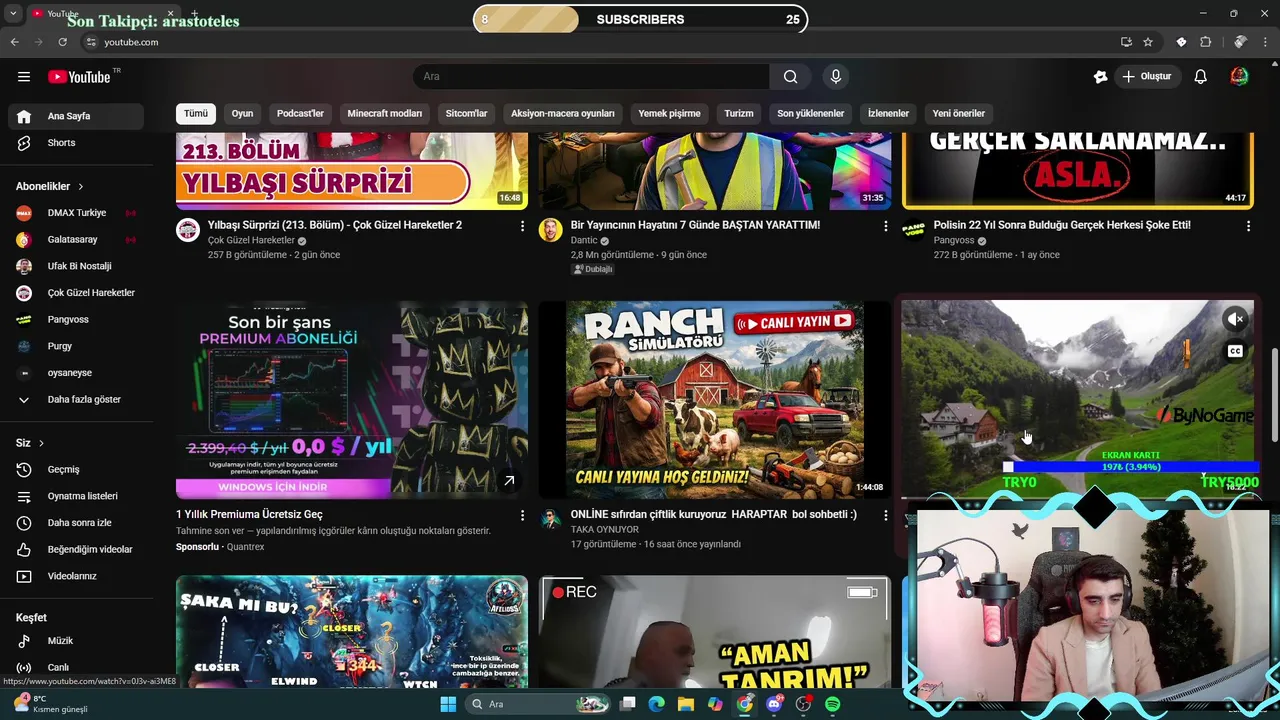Select the Minecraft modları chip
Viewport: 1280px width, 720px height.
[385, 113]
